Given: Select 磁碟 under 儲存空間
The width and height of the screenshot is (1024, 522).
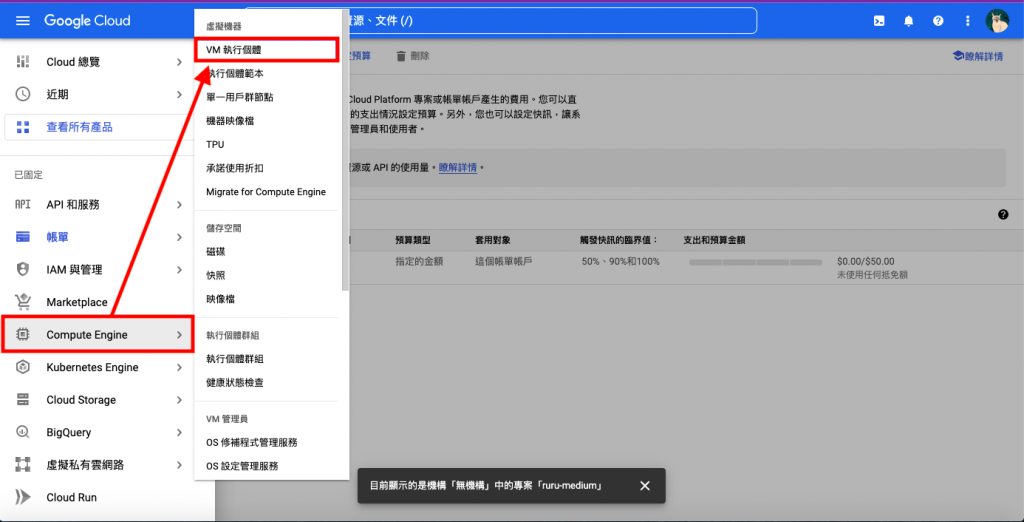Looking at the screenshot, I should (x=267, y=252).
